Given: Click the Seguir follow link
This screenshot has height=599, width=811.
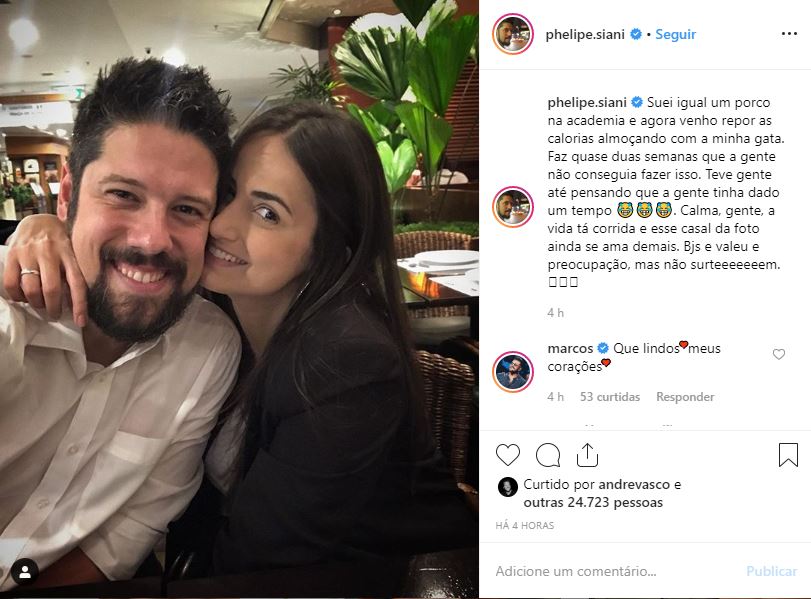Looking at the screenshot, I should [675, 34].
